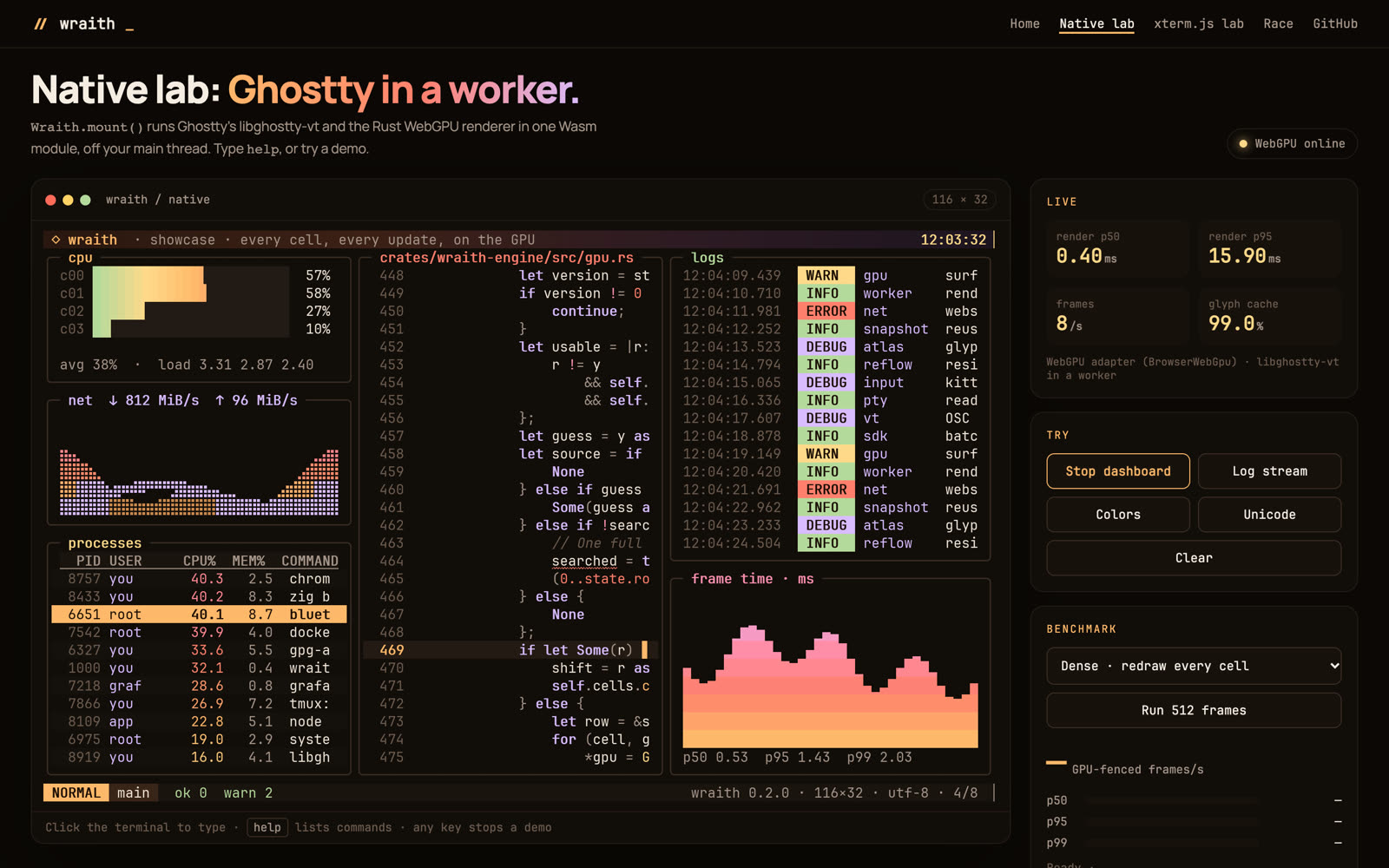1389x868 pixels.
Task: Click the COMMAND column header in processes
Action: coord(310,562)
